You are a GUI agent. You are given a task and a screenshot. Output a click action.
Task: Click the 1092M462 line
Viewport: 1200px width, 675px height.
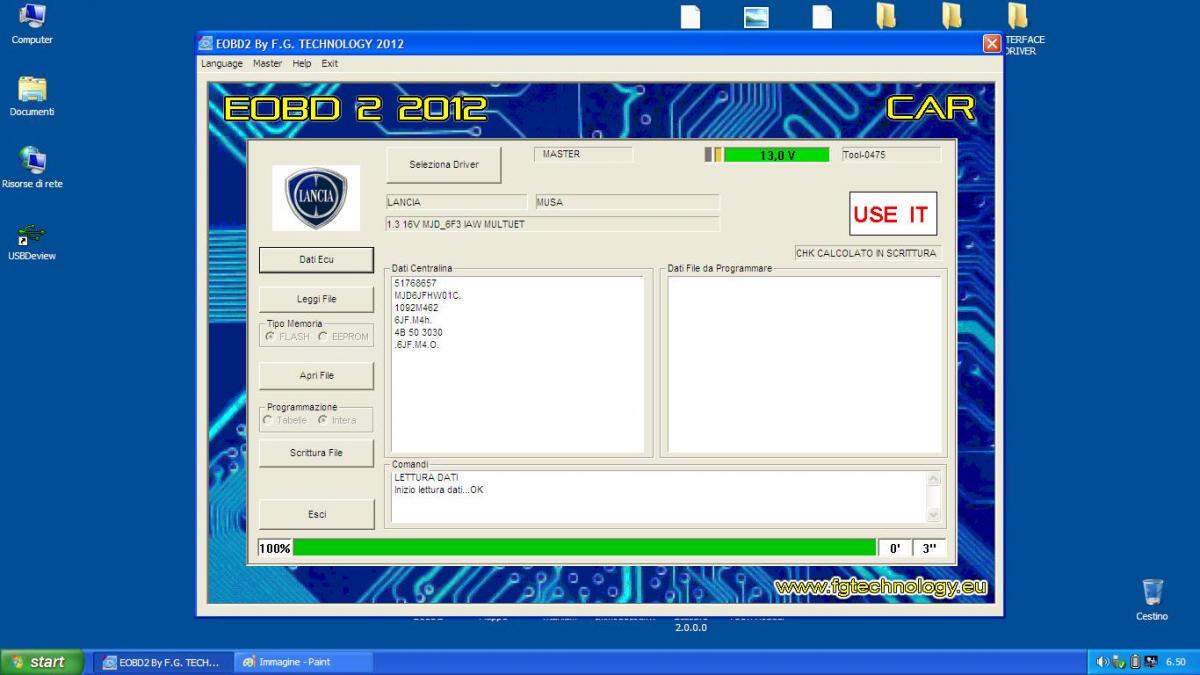click(x=416, y=308)
